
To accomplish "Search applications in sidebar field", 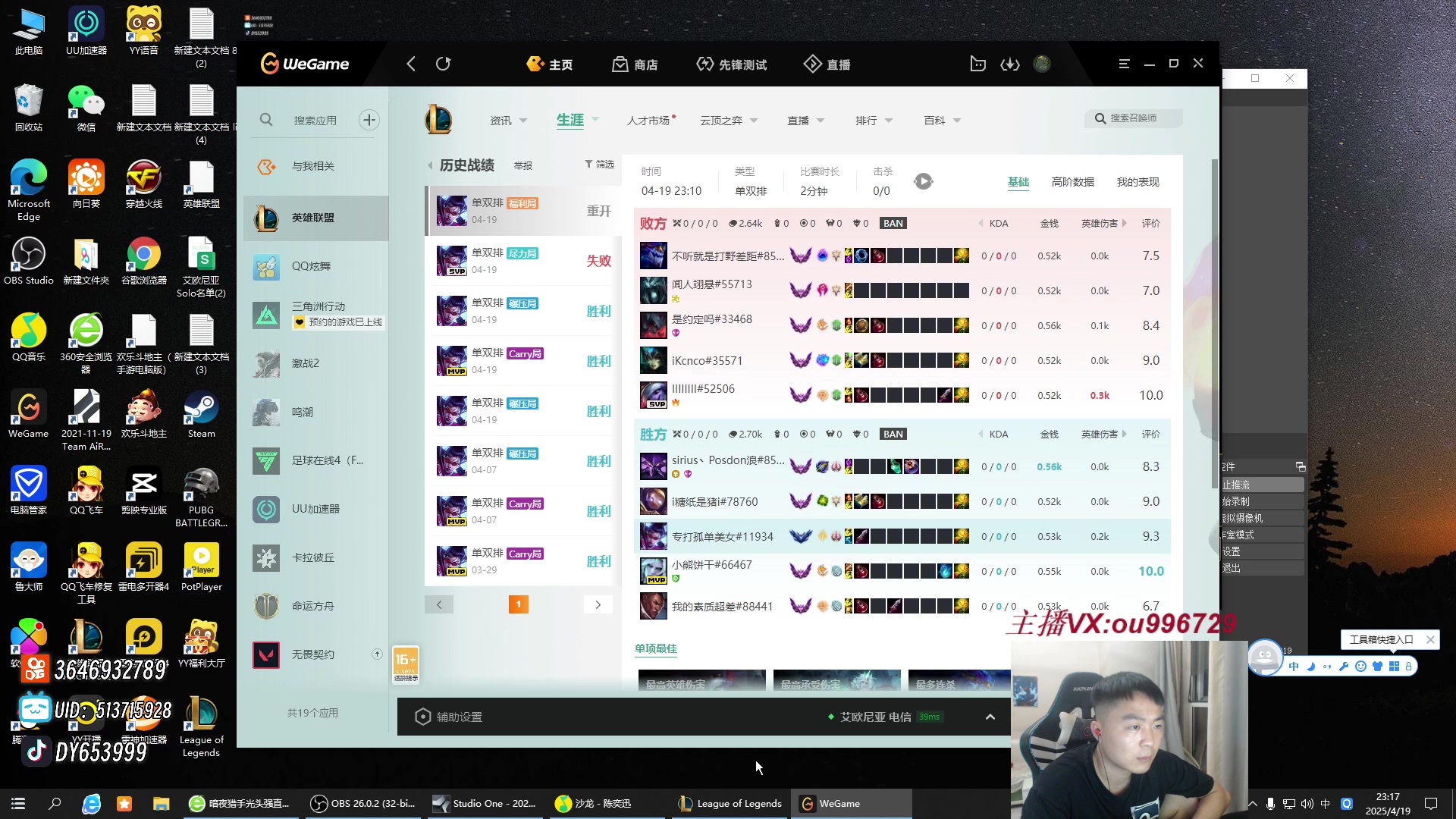I will coord(315,121).
